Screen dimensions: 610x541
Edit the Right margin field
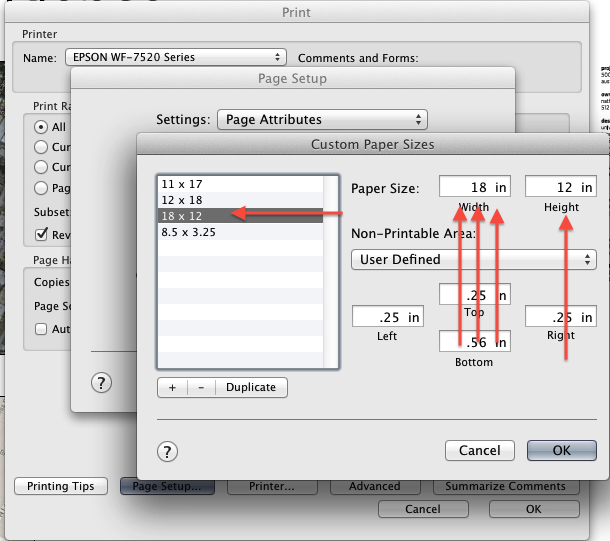[x=561, y=317]
